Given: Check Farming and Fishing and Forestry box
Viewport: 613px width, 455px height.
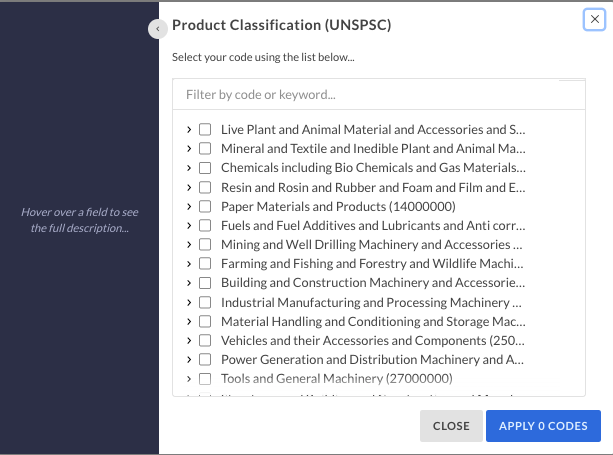Looking at the screenshot, I should tap(205, 263).
